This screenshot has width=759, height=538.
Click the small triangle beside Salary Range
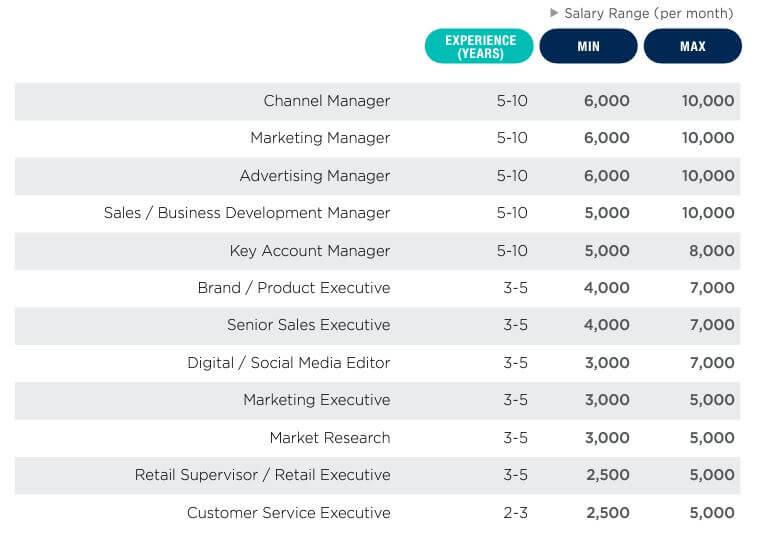click(x=555, y=13)
